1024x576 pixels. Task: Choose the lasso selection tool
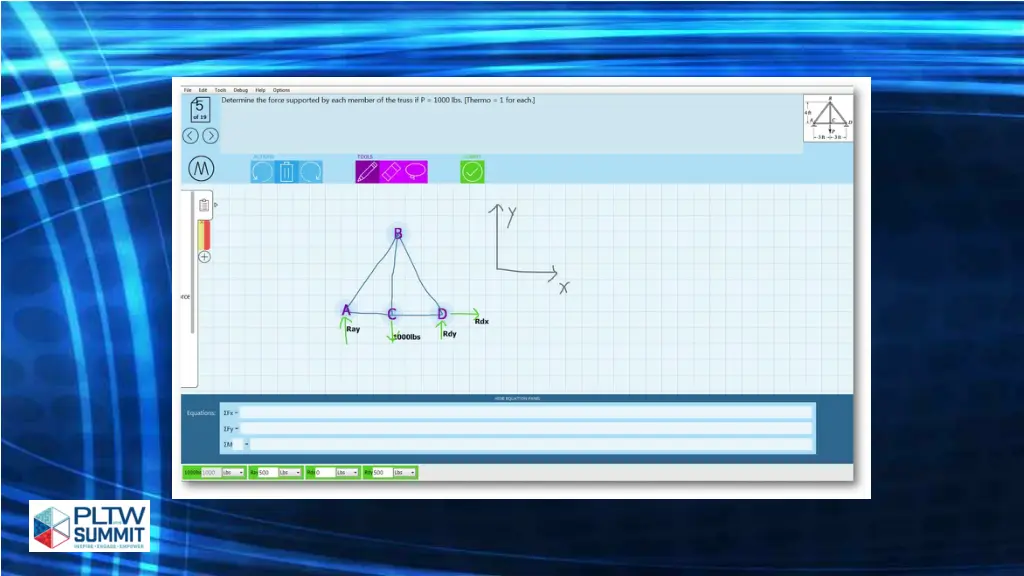[415, 171]
